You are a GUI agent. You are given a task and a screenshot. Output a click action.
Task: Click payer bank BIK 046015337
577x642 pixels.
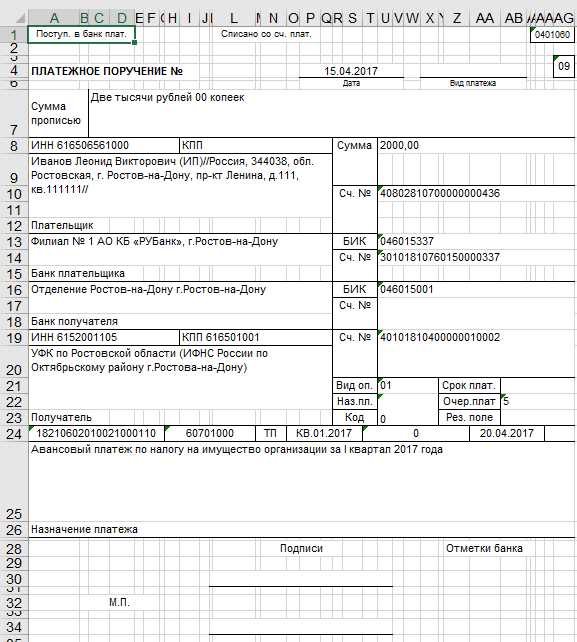tap(476, 242)
